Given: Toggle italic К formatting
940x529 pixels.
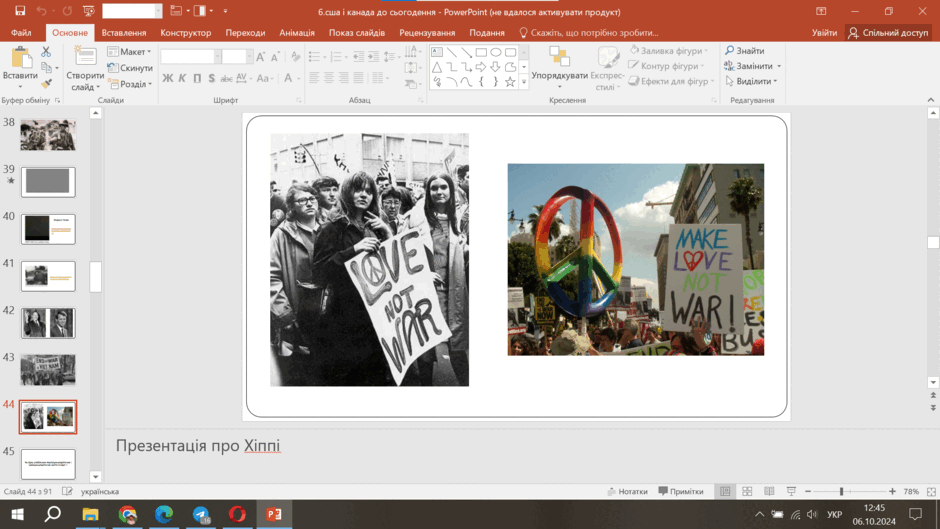Looking at the screenshot, I should pyautogui.click(x=182, y=78).
